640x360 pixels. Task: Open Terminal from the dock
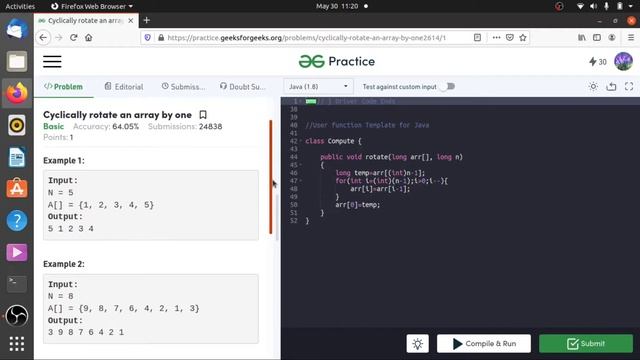coord(17,284)
